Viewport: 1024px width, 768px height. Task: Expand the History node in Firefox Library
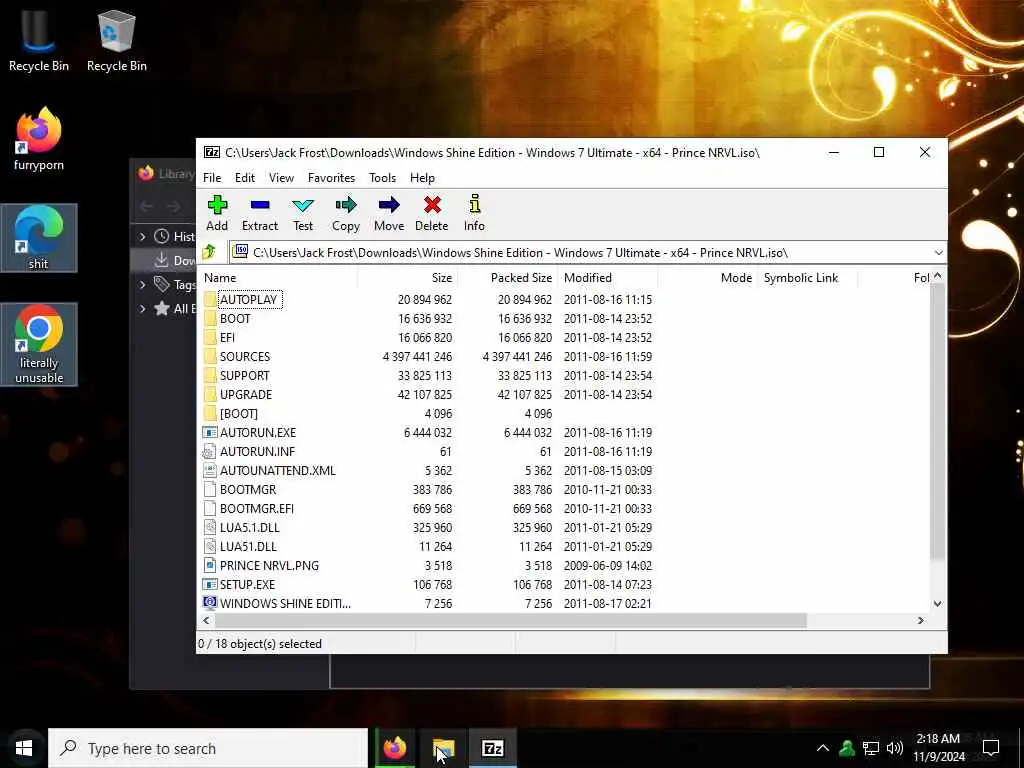(142, 236)
